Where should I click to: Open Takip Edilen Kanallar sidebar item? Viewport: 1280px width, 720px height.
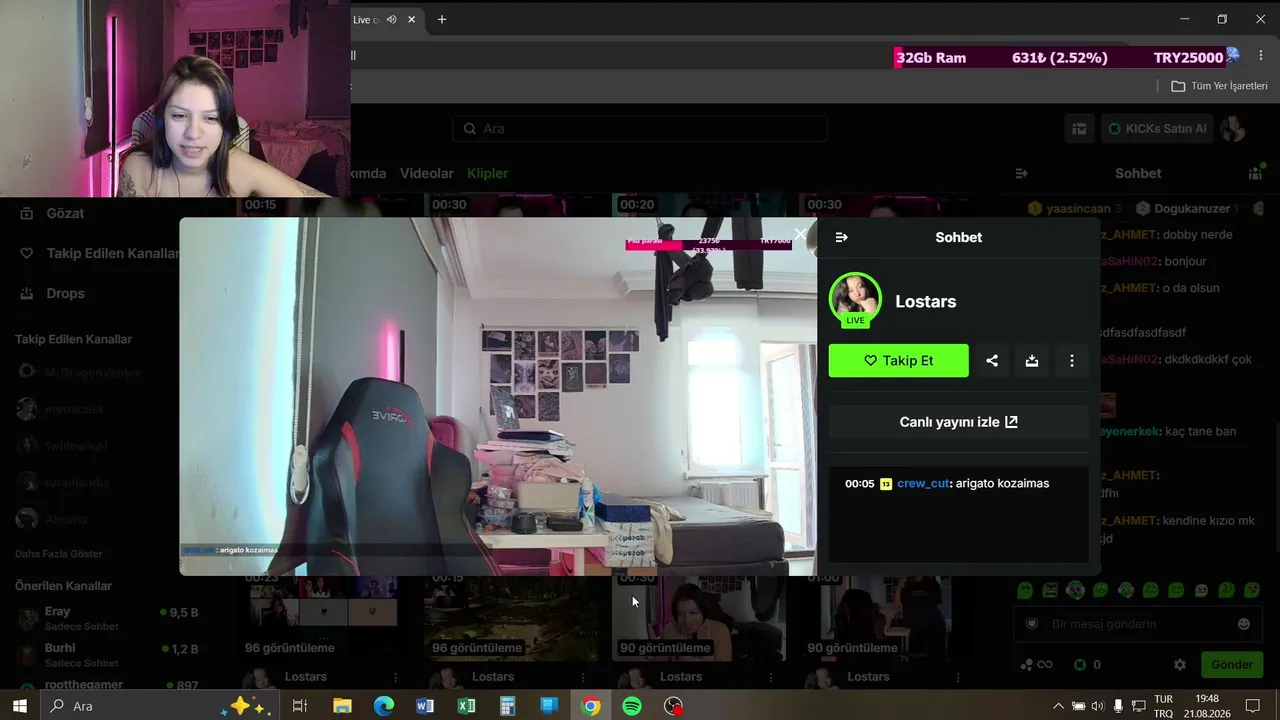[x=100, y=253]
